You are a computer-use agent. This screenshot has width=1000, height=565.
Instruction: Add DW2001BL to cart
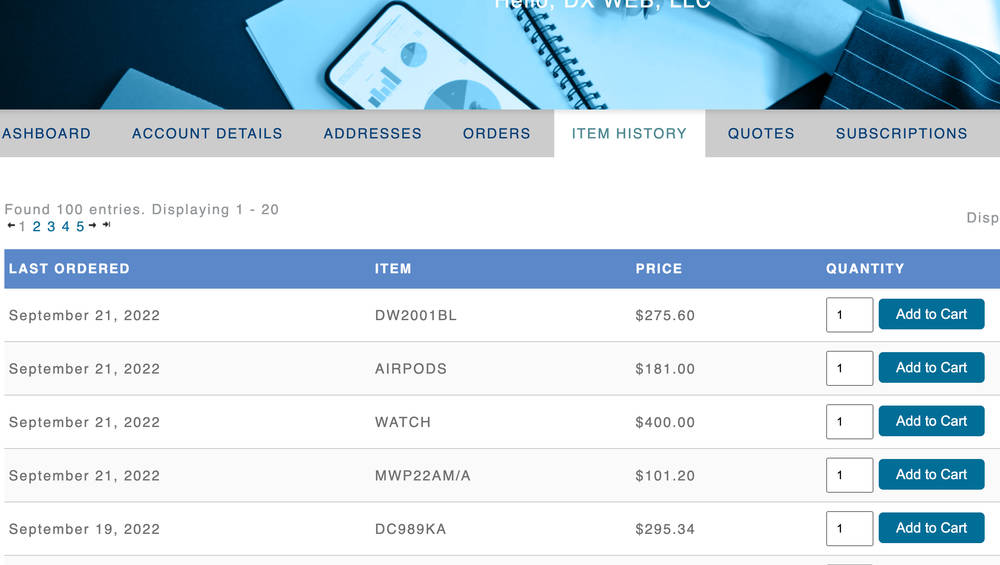(931, 314)
